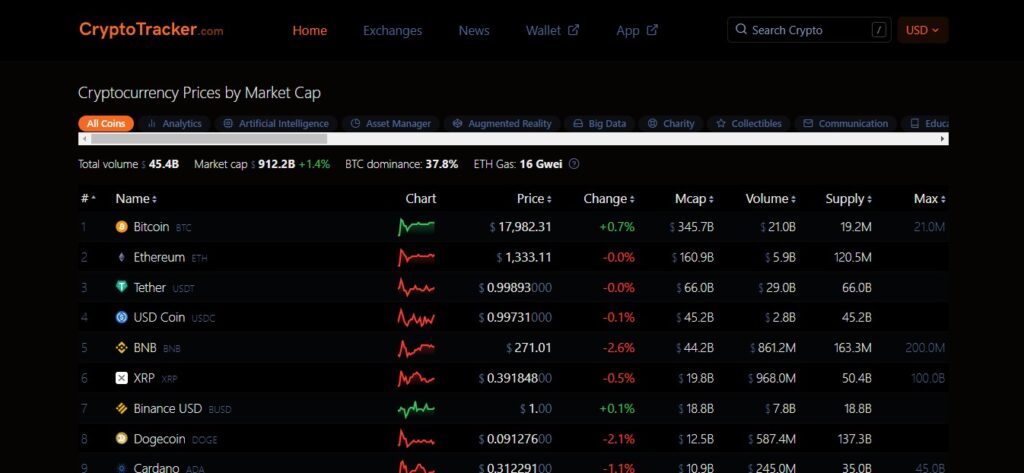Open the Ethereum sparkline chart

point(416,257)
